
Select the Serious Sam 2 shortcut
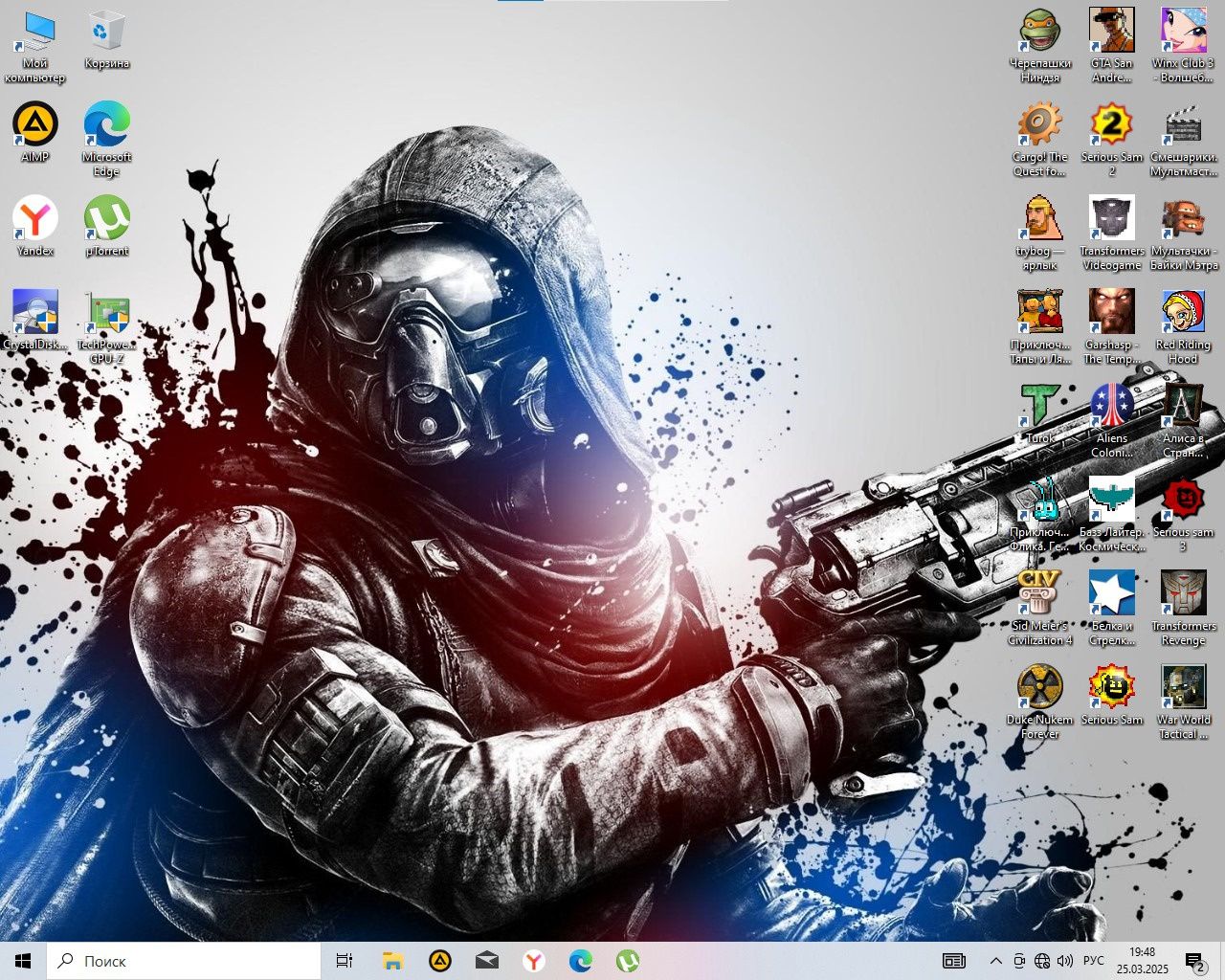point(1111,141)
